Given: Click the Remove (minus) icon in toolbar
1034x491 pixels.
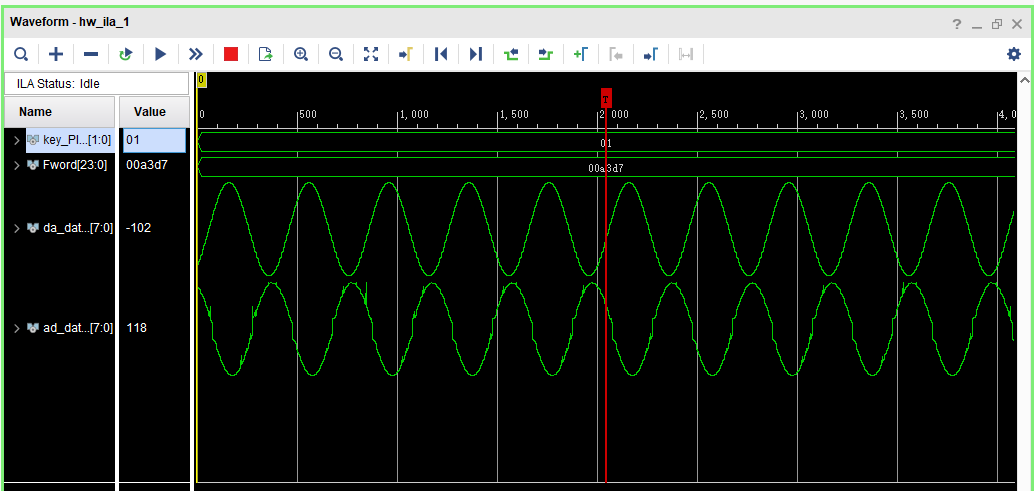Looking at the screenshot, I should pyautogui.click(x=91, y=54).
